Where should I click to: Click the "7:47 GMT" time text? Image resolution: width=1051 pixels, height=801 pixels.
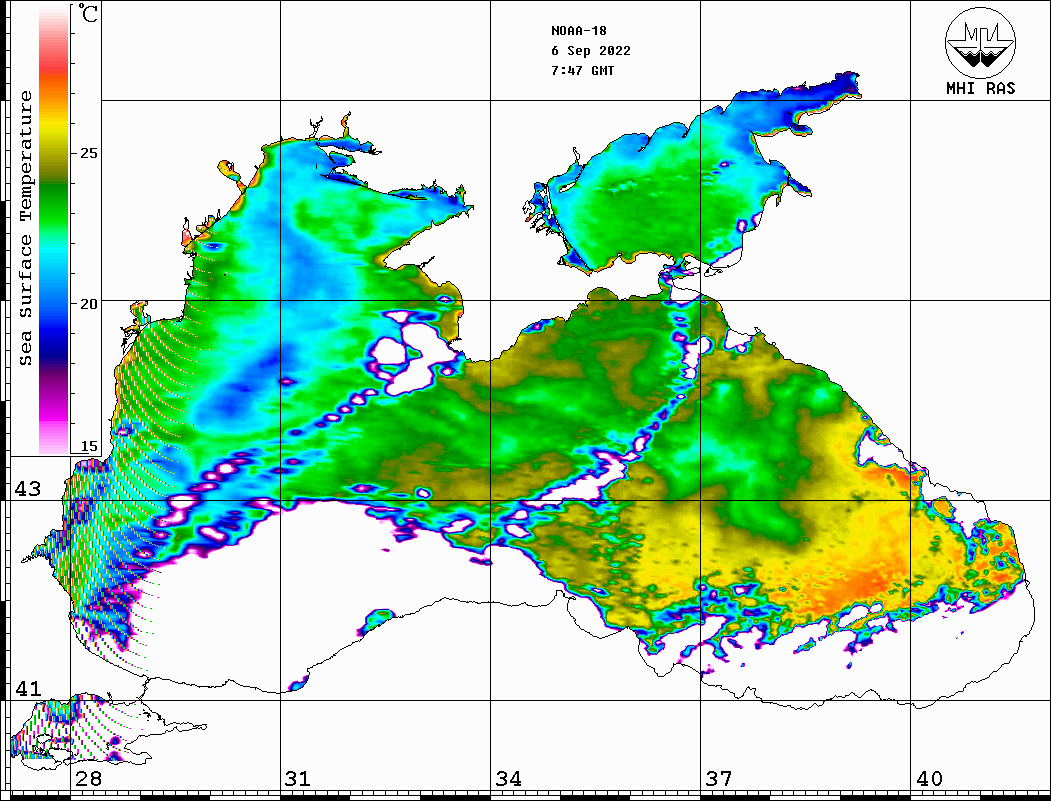point(582,70)
